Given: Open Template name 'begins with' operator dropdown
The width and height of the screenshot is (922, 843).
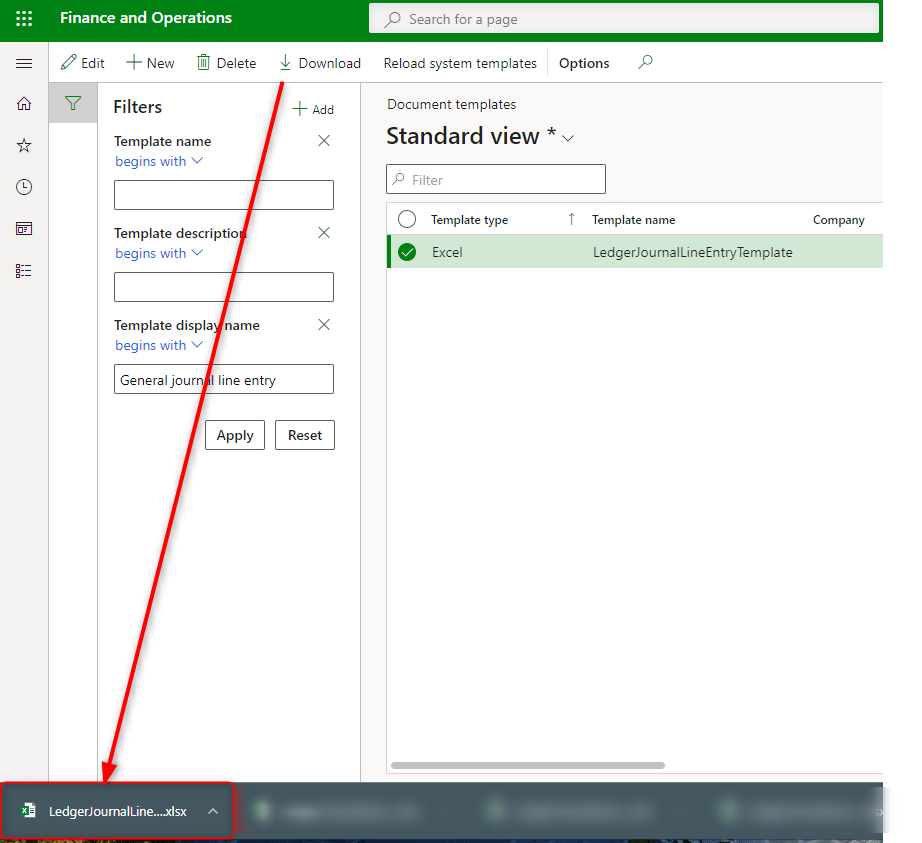Looking at the screenshot, I should click(x=159, y=161).
